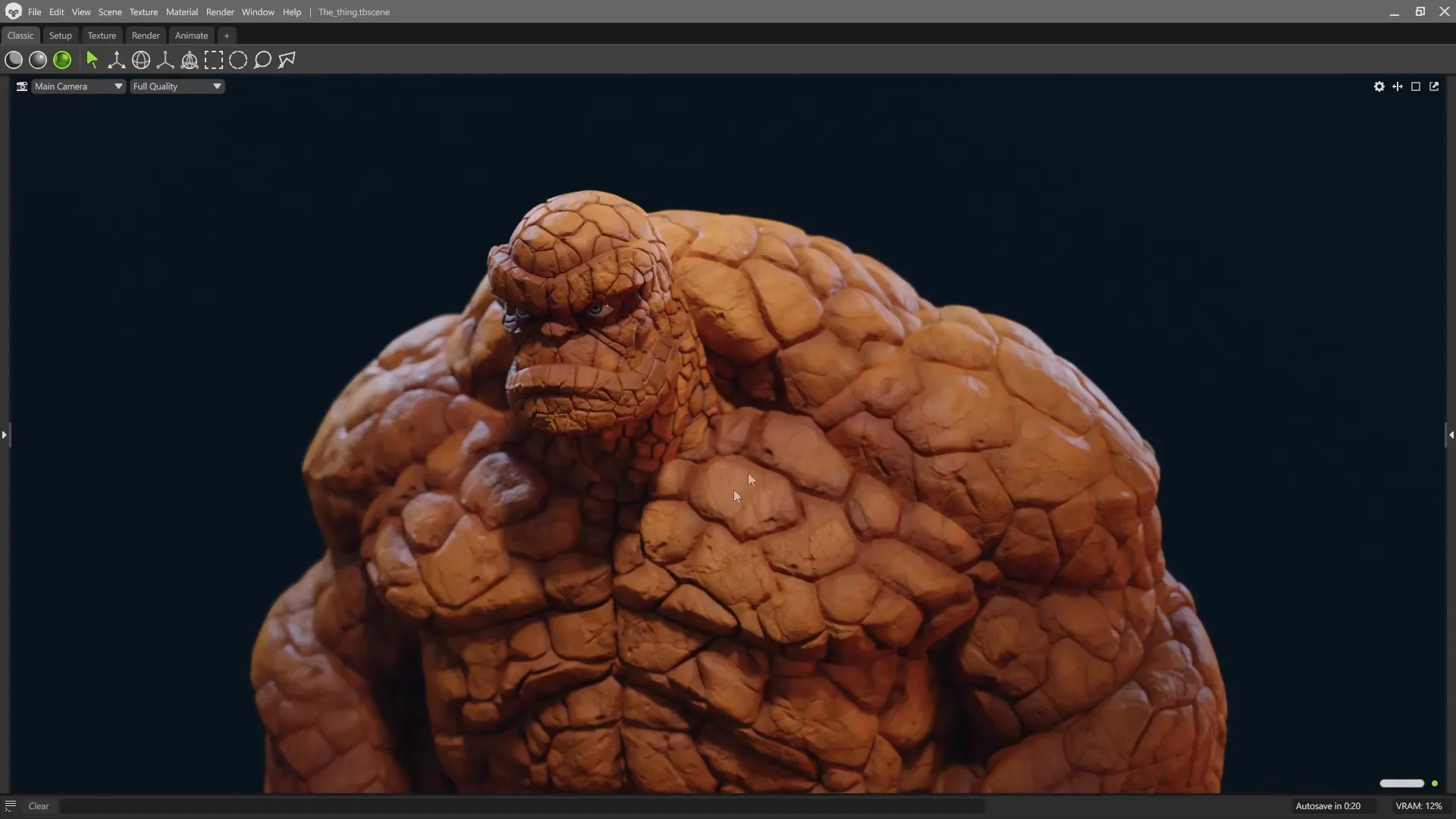The image size is (1456, 819).
Task: Click the The_thing.tbscene file title
Action: point(354,12)
